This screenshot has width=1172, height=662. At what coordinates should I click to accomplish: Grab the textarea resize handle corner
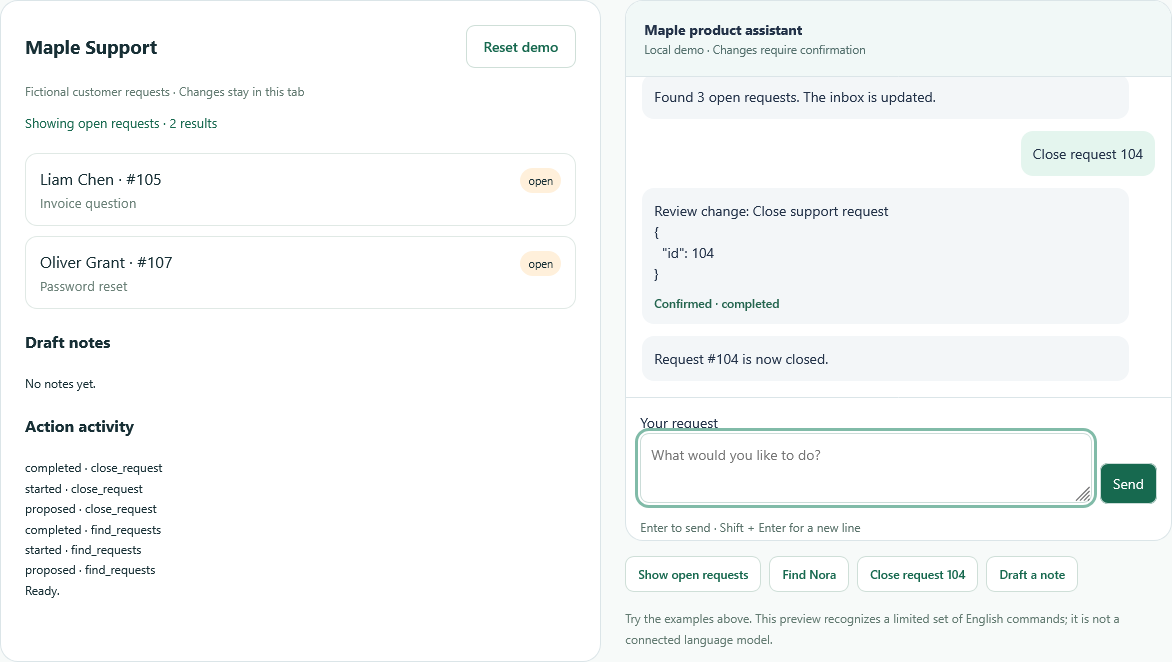pyautogui.click(x=1082, y=493)
